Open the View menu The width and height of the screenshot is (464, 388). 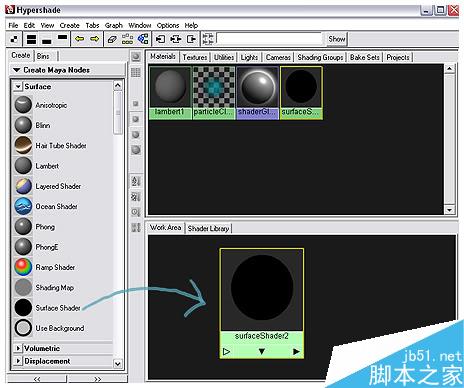point(47,25)
